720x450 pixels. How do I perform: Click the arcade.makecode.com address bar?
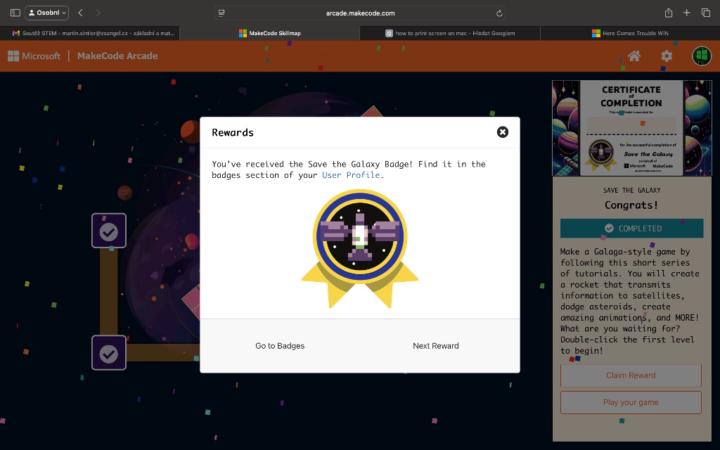(360, 13)
